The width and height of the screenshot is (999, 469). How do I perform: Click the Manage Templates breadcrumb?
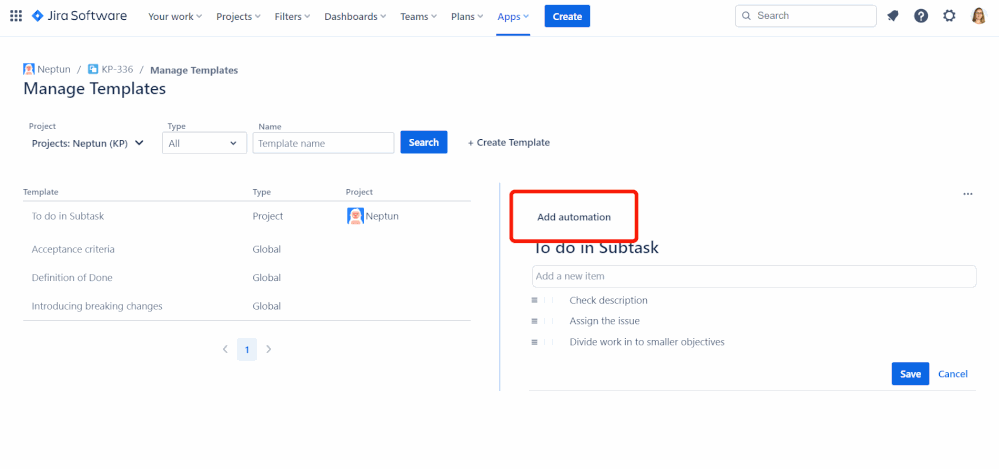(194, 70)
